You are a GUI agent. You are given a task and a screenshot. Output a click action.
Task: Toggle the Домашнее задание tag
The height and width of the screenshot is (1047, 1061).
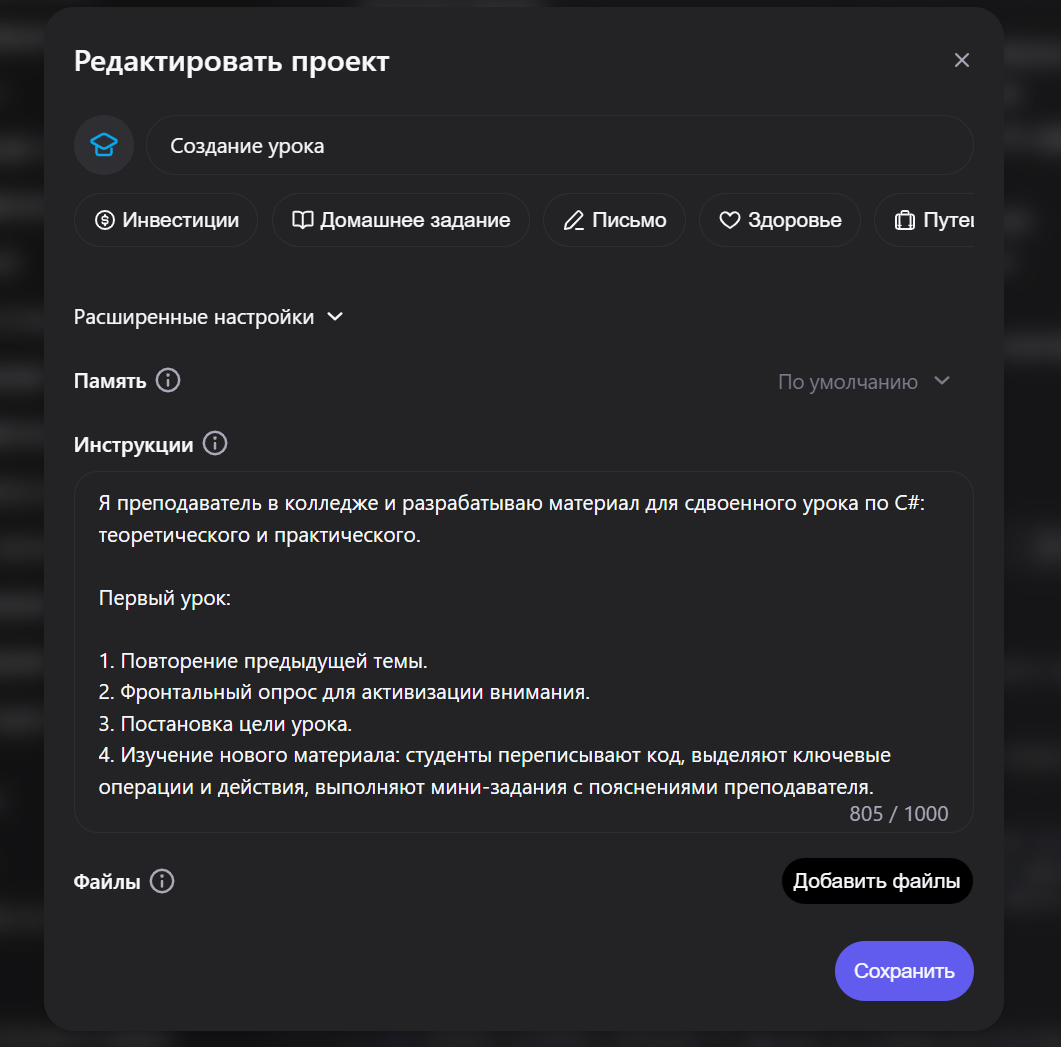[x=400, y=219]
